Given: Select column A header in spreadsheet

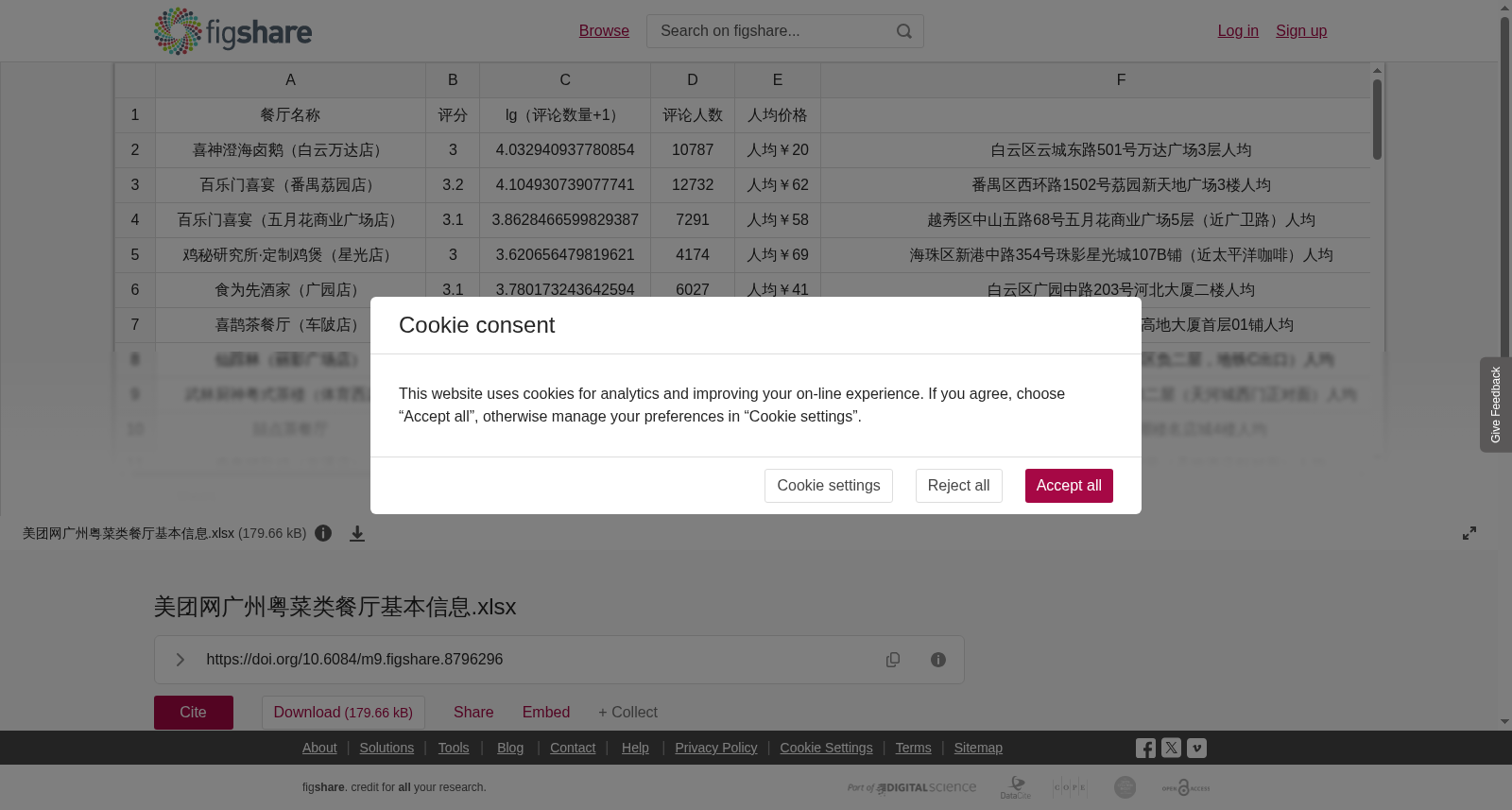Looking at the screenshot, I should click(290, 80).
